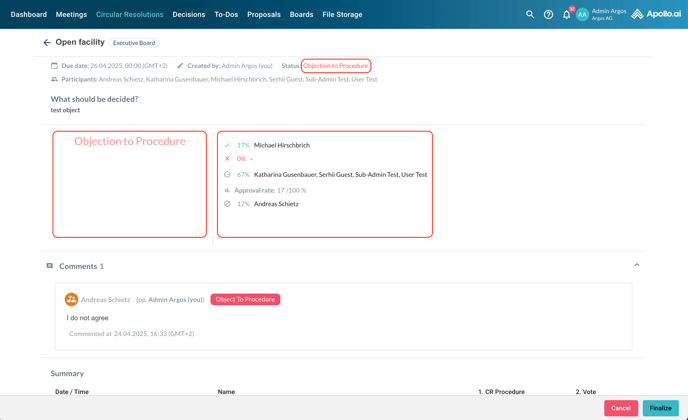
Task: Open the notifications bell
Action: pos(566,15)
